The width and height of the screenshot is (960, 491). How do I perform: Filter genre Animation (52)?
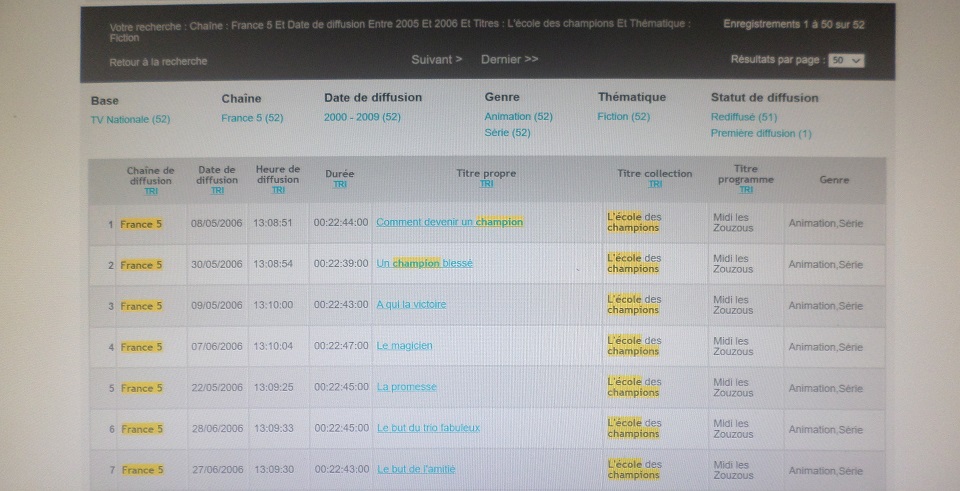[519, 116]
